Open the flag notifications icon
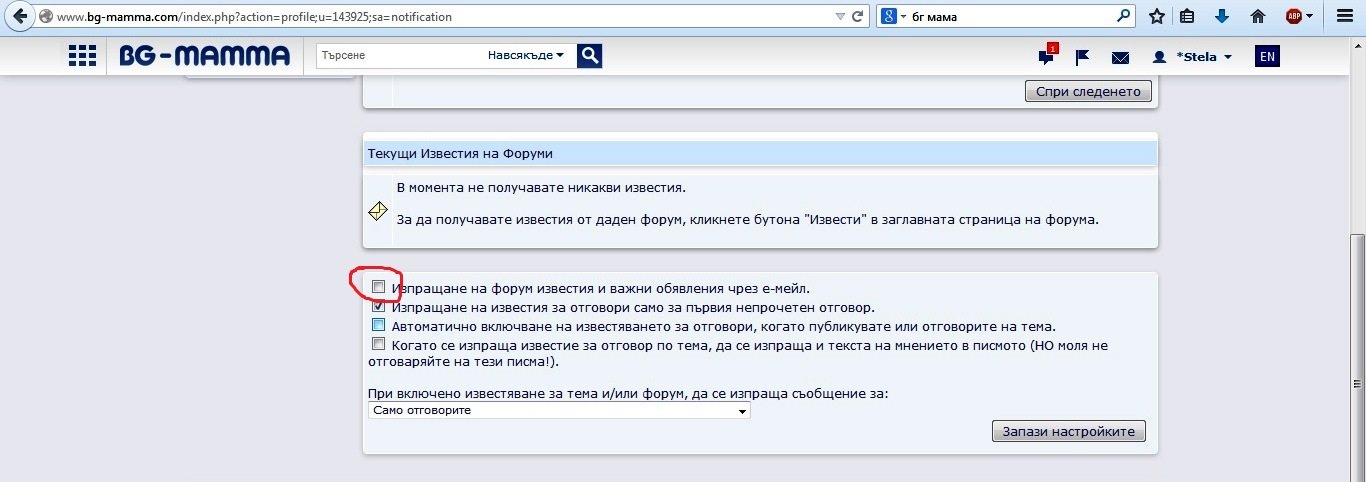This screenshot has width=1366, height=482. pyautogui.click(x=1082, y=58)
